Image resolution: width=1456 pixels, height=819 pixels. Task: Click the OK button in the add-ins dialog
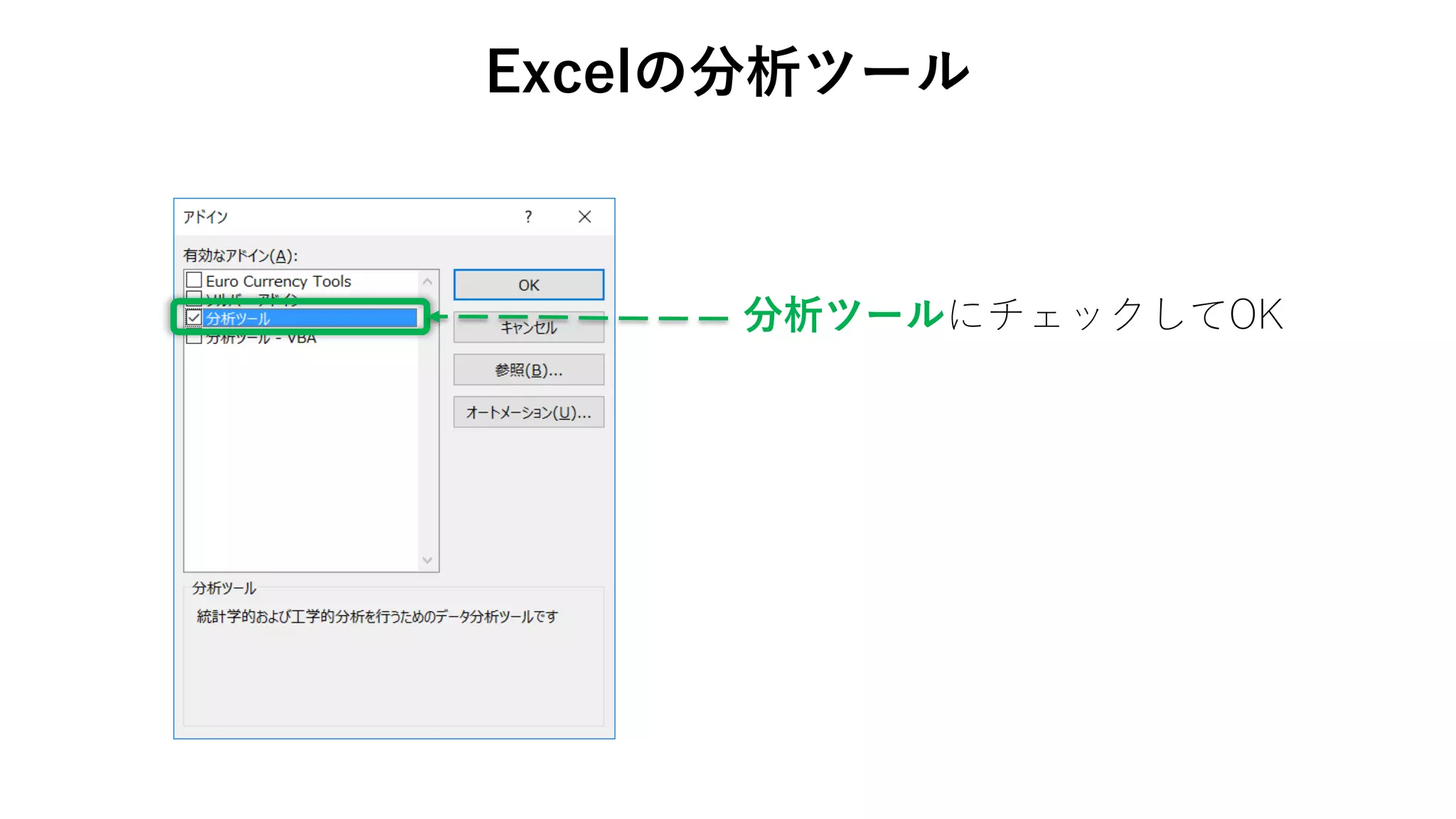coord(528,284)
